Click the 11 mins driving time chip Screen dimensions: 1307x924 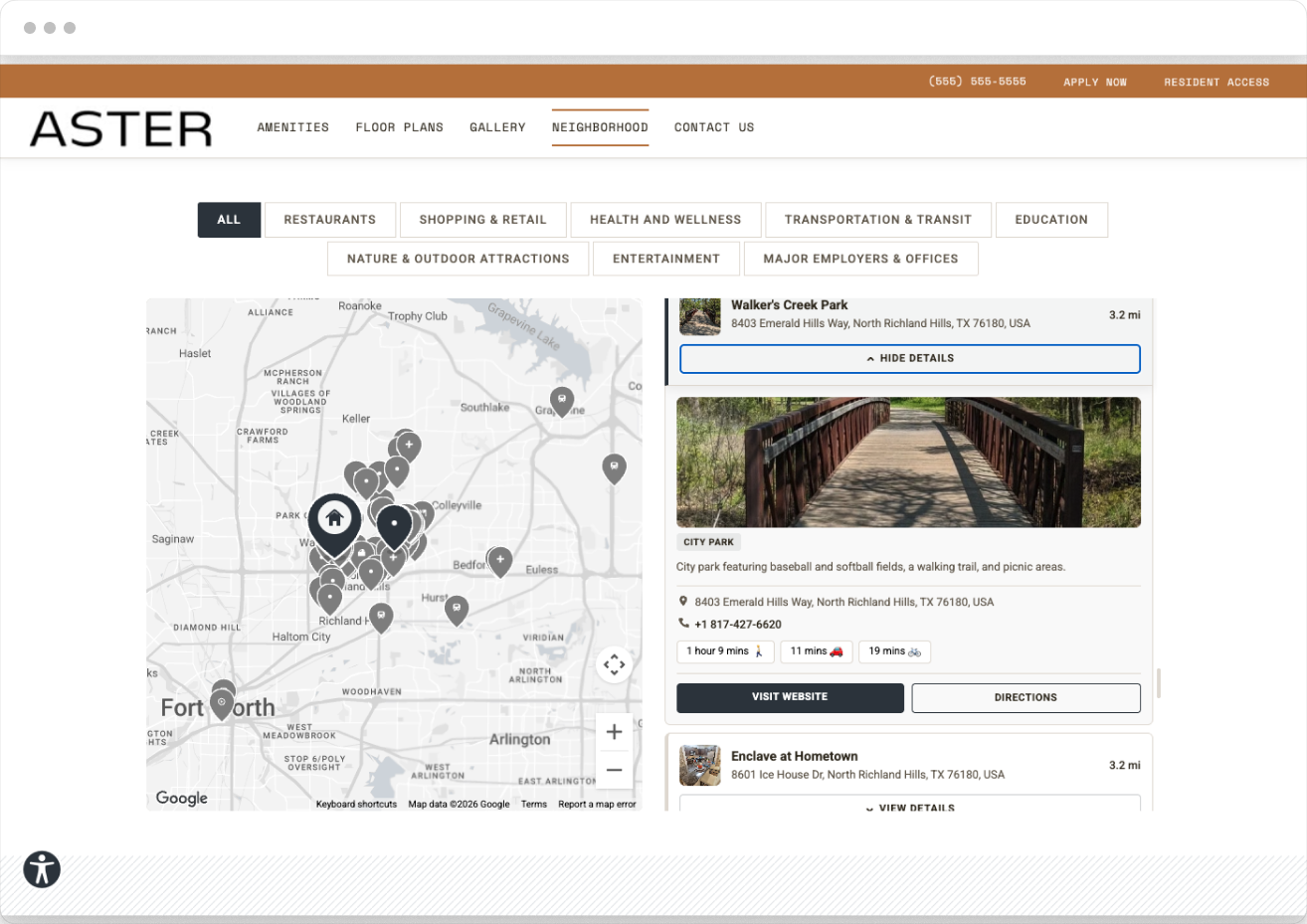(817, 651)
